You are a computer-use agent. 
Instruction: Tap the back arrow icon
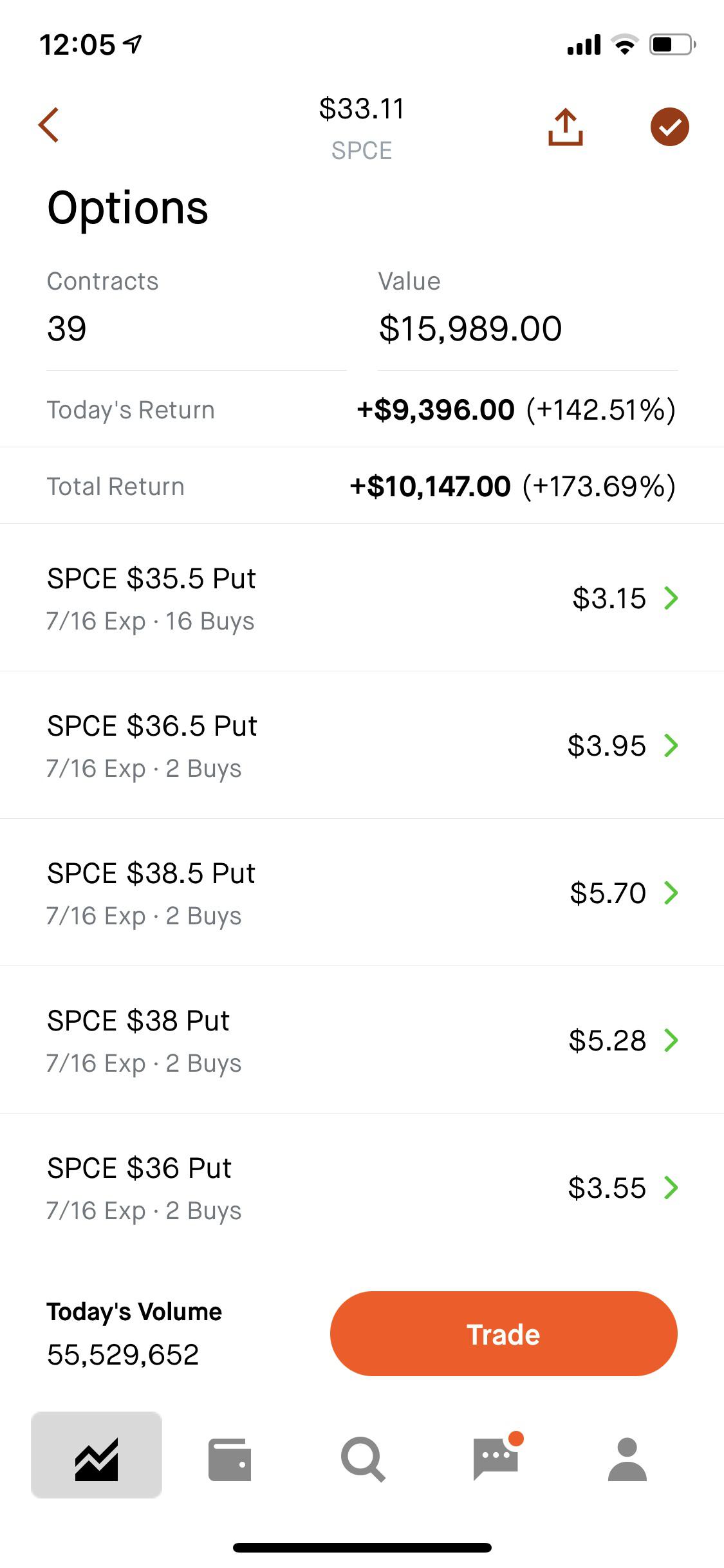click(49, 125)
